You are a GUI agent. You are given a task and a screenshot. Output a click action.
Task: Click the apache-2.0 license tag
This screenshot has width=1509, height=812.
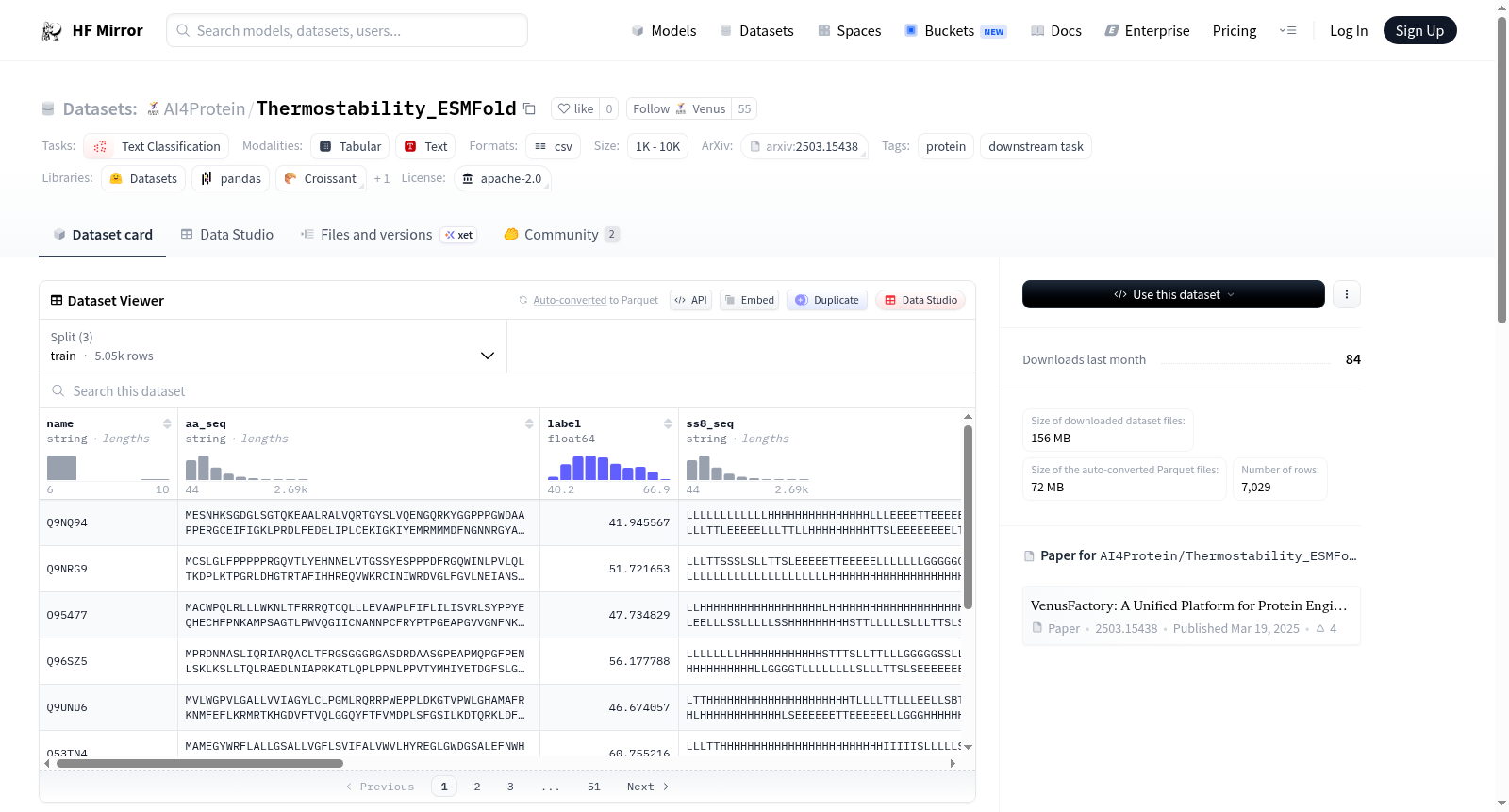[x=503, y=179]
